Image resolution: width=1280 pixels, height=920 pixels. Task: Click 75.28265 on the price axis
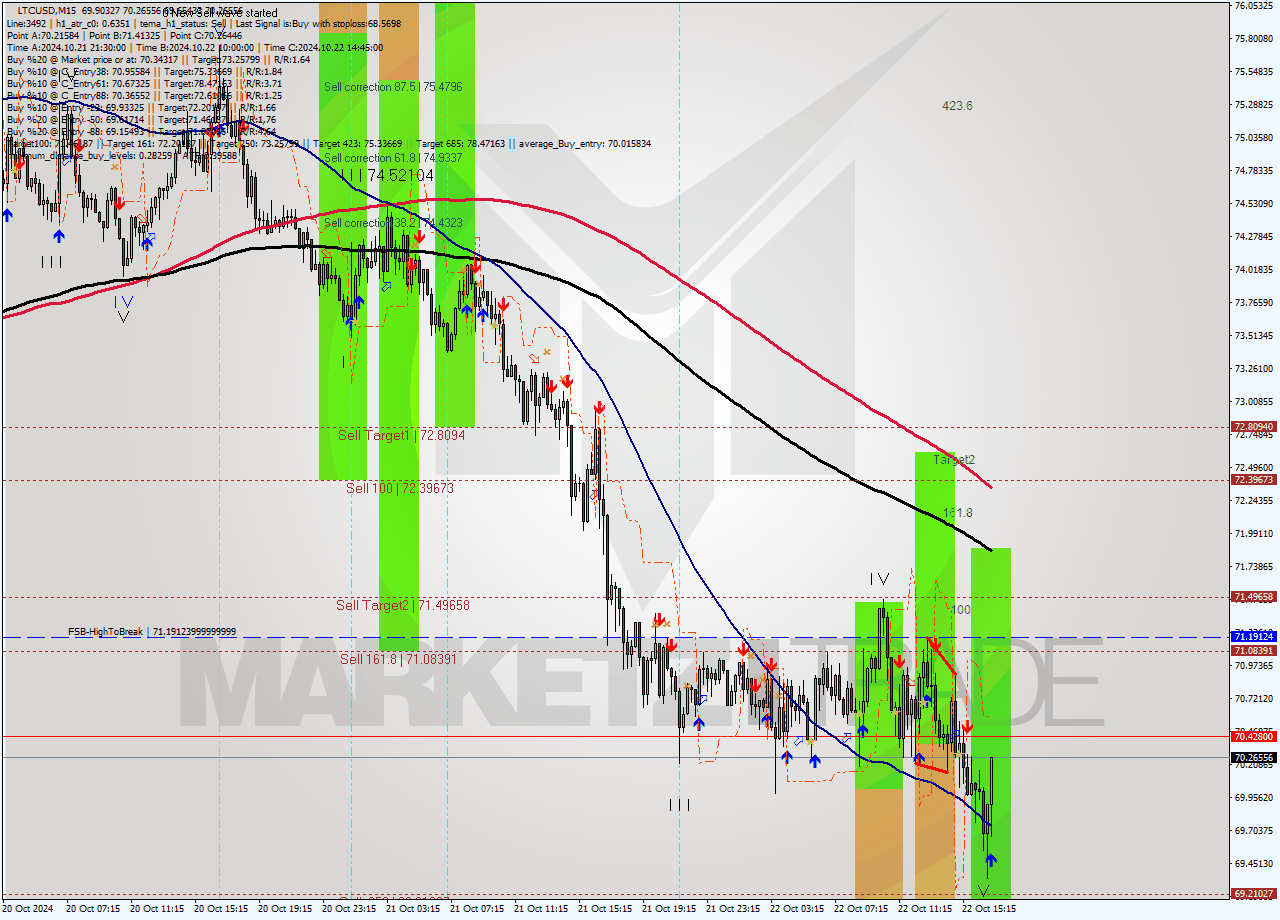[x=1253, y=105]
